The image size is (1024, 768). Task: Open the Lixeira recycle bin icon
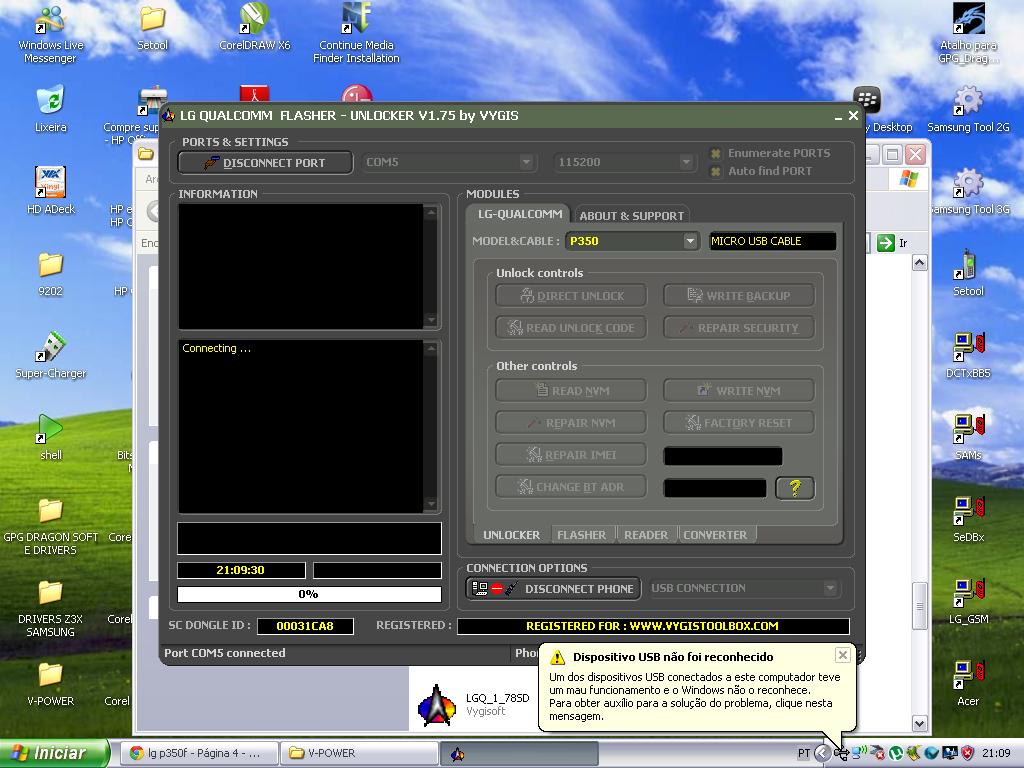(x=50, y=108)
